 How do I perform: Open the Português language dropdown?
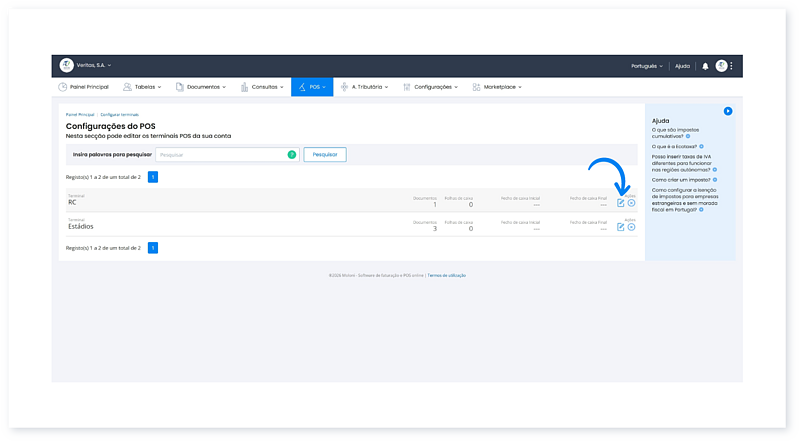(647, 66)
